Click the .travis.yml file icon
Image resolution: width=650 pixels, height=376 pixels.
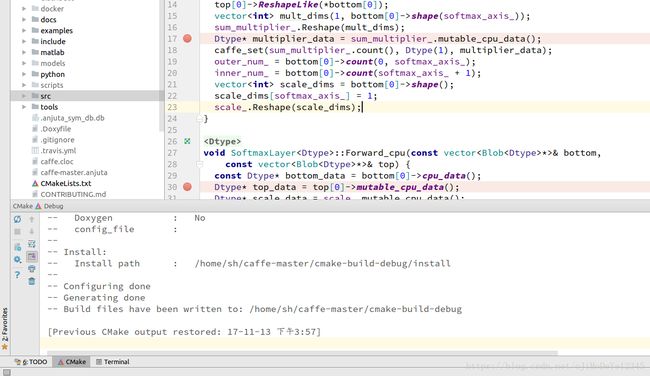point(35,150)
